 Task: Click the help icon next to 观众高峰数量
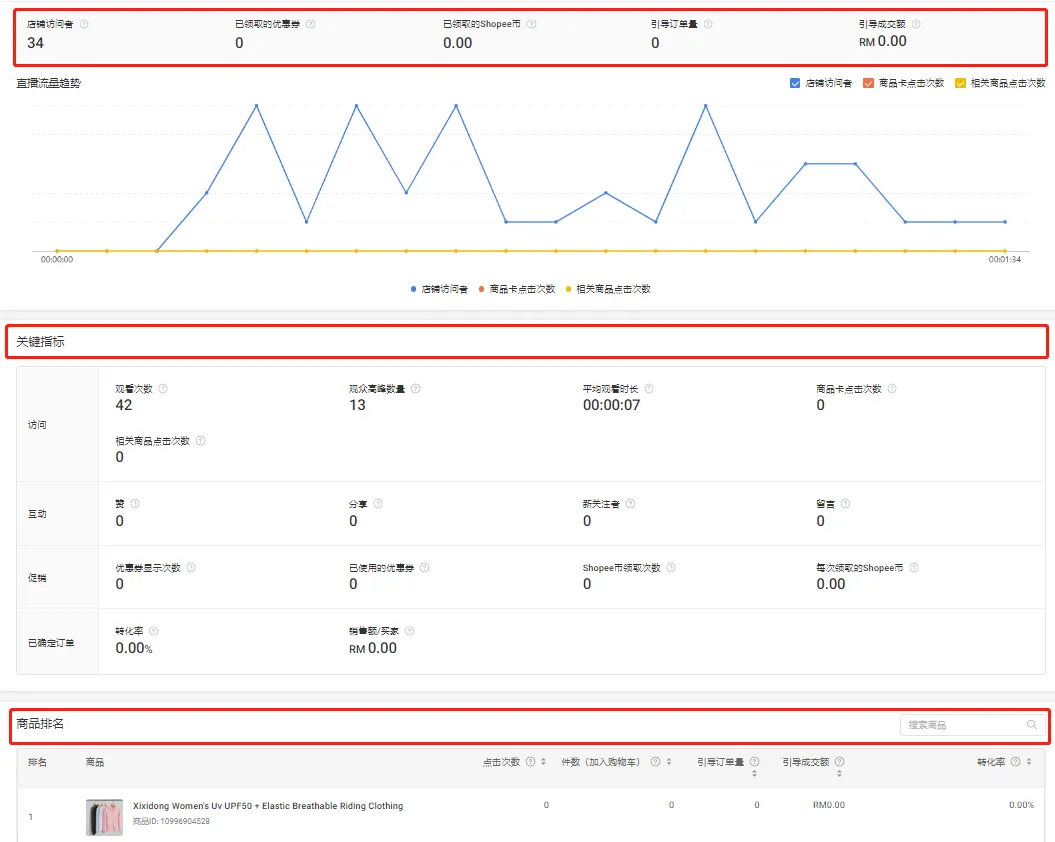(x=415, y=389)
